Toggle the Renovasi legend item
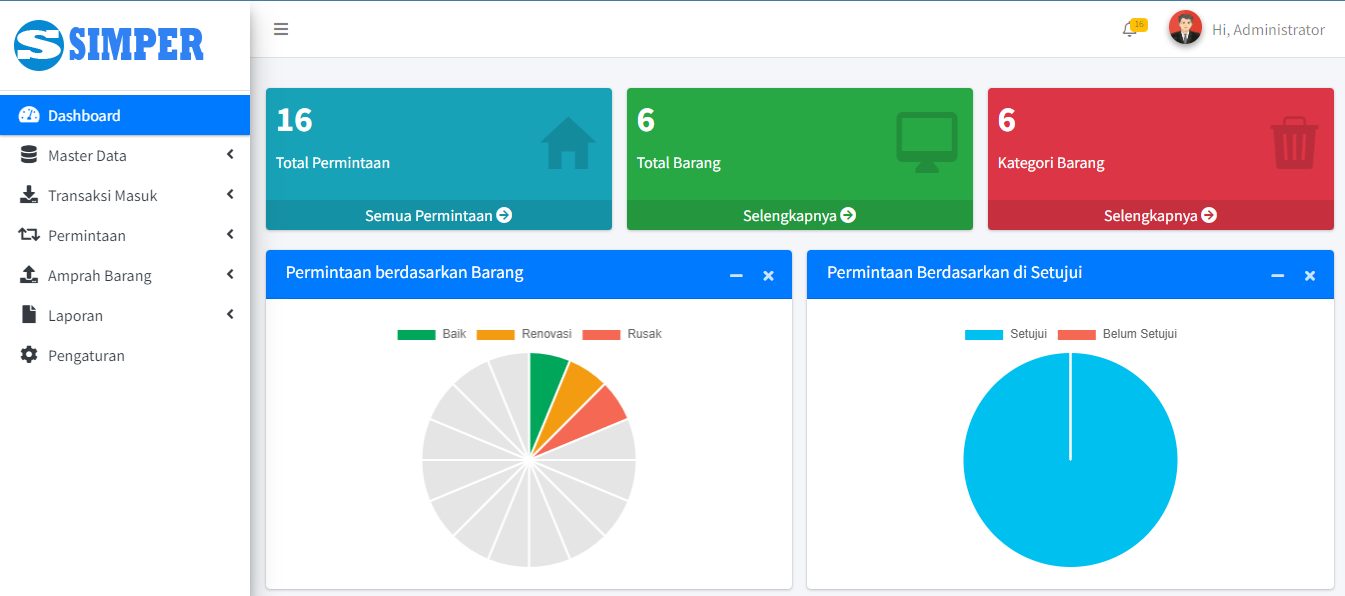The width and height of the screenshot is (1345, 596). click(524, 334)
